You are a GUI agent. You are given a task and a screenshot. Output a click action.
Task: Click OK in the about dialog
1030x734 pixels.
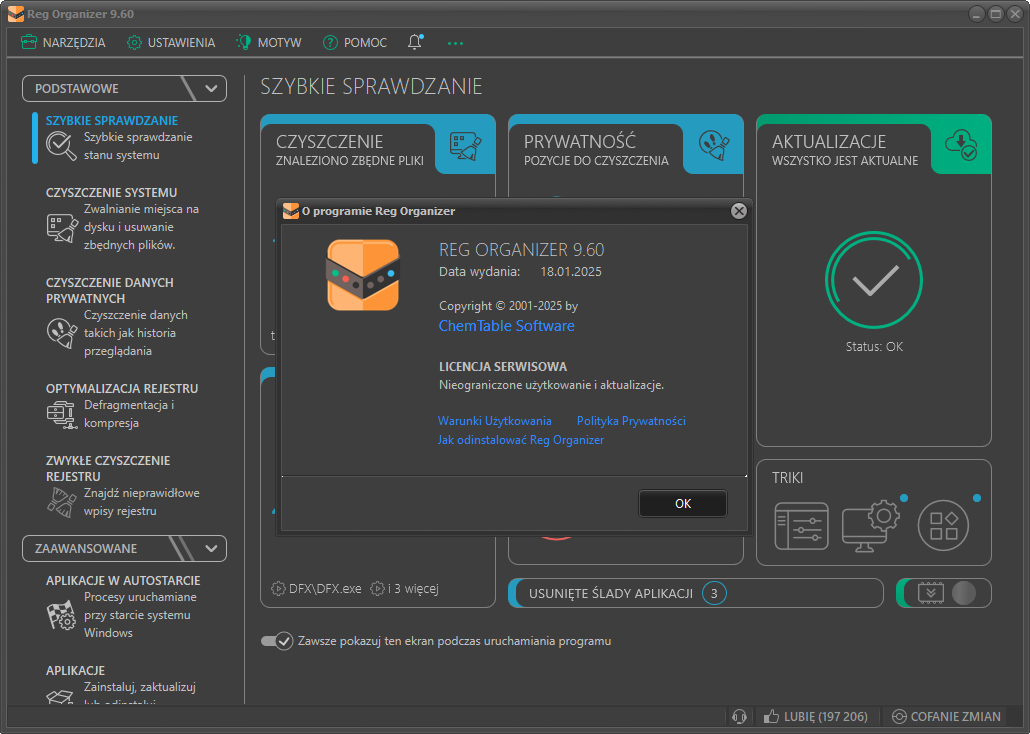coord(683,503)
